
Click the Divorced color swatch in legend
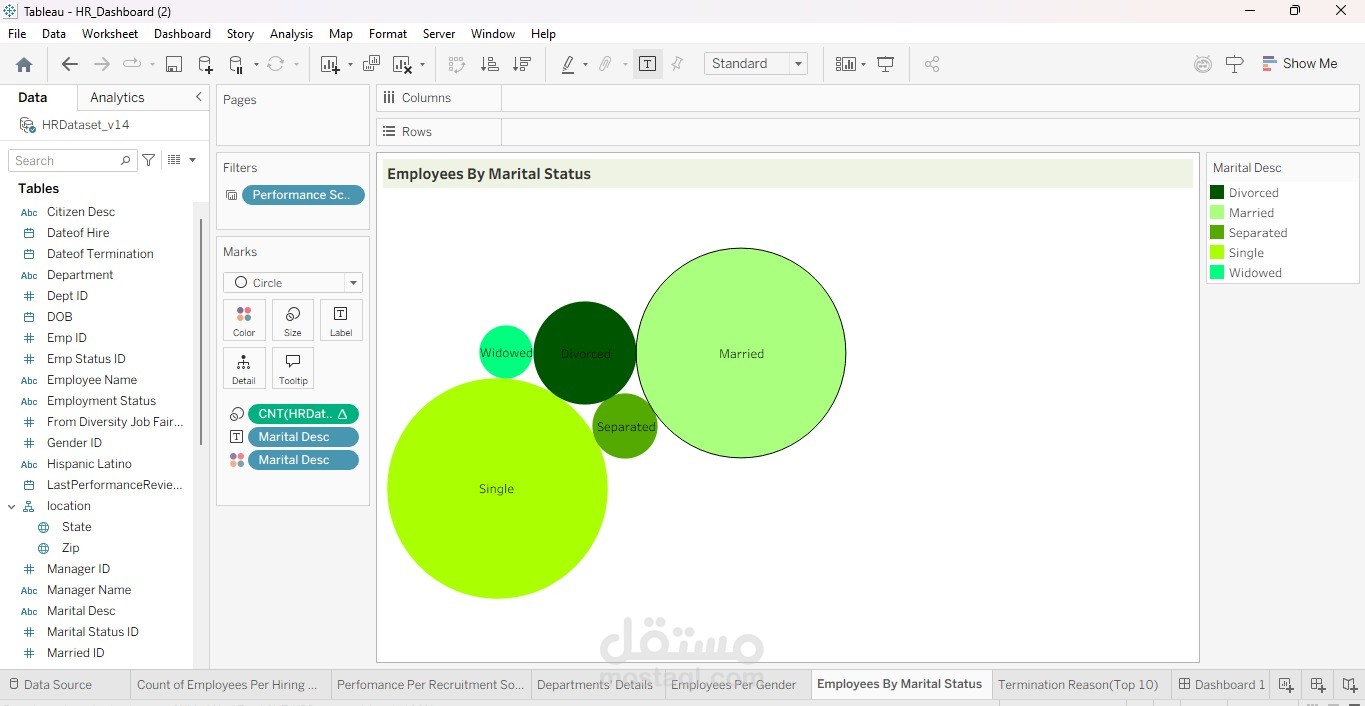coord(1217,193)
